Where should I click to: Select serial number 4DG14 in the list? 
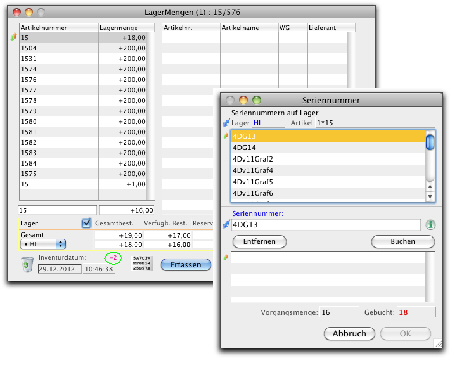click(328, 147)
